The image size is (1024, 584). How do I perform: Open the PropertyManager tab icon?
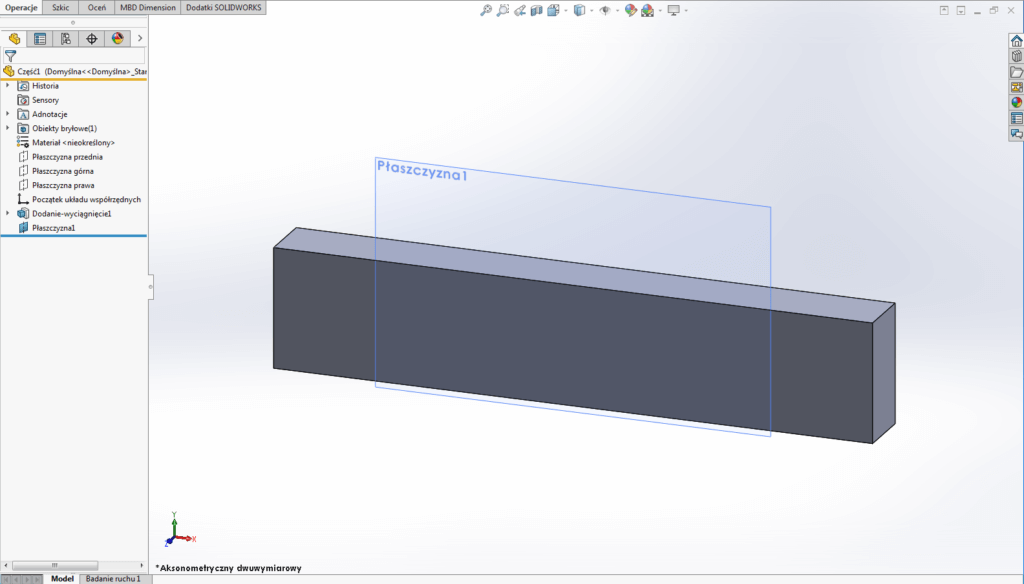pos(40,38)
